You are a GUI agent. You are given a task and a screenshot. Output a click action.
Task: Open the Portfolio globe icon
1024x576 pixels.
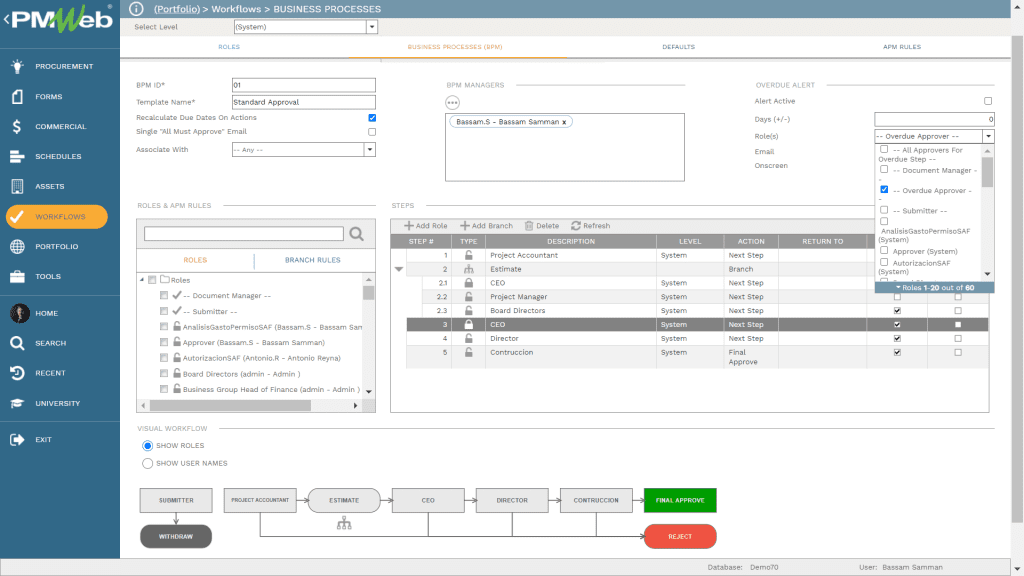pyautogui.click(x=17, y=246)
